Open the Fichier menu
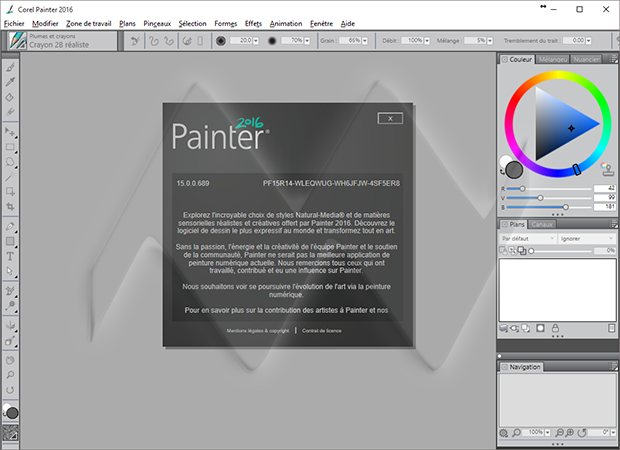Viewport: 620px width, 450px height. point(14,24)
